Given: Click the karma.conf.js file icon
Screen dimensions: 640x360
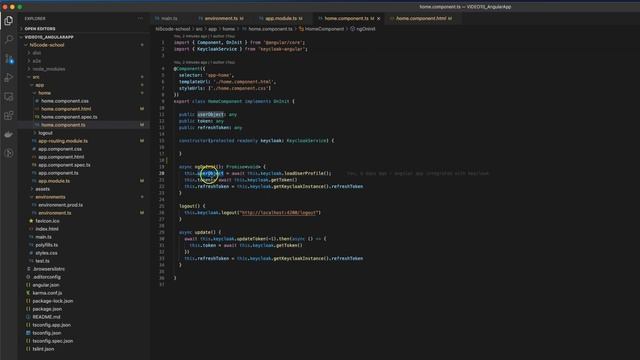Looking at the screenshot, I should [x=28, y=293].
